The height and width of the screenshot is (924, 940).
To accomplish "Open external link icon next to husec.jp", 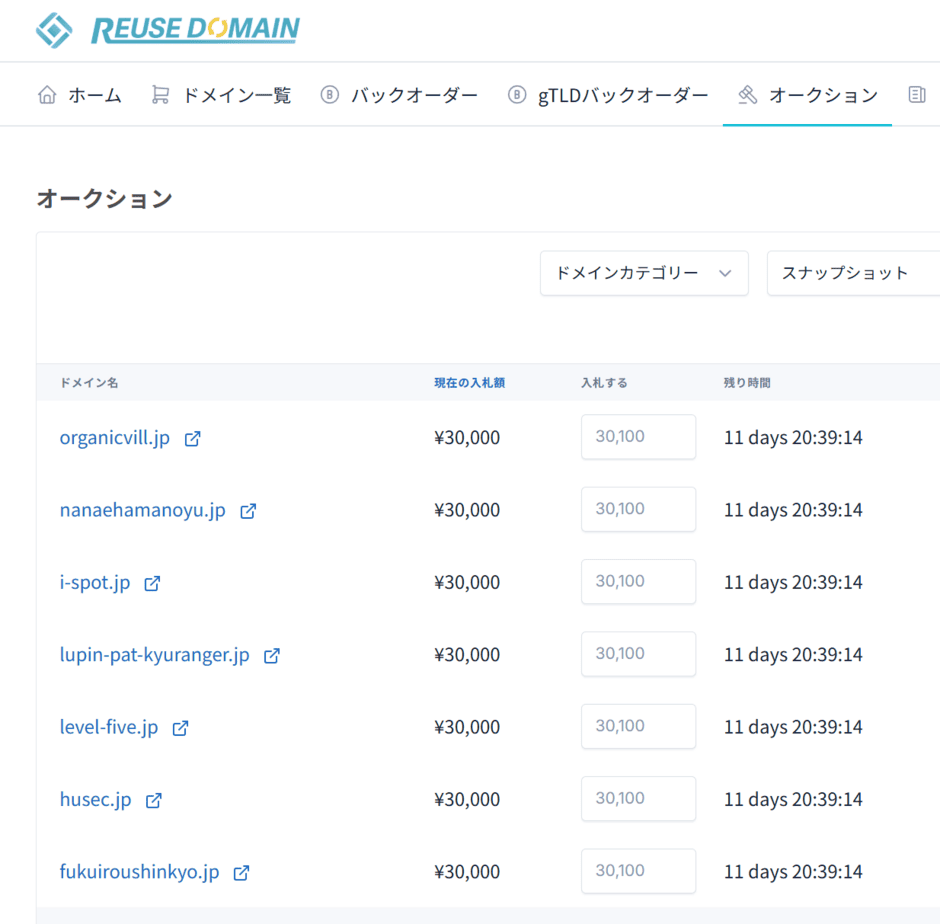I will [x=154, y=801].
